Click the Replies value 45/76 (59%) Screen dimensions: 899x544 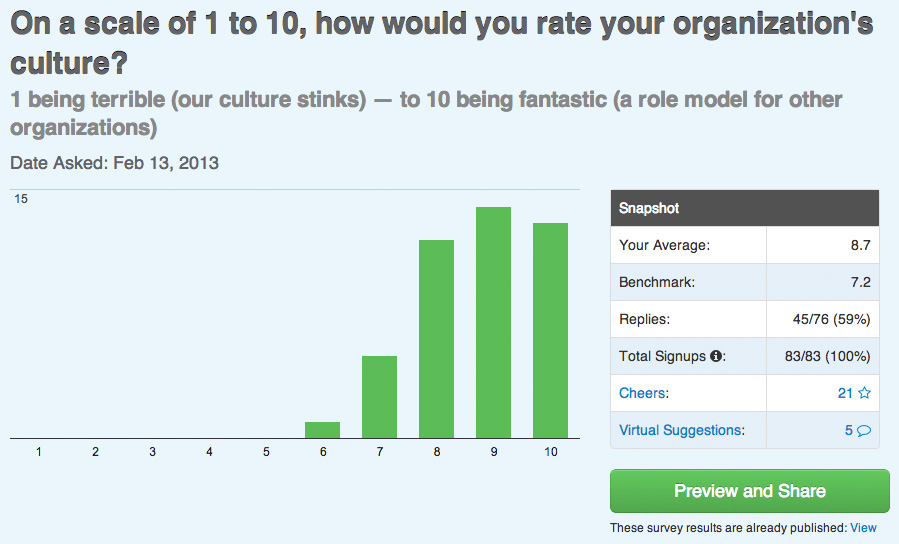click(831, 319)
